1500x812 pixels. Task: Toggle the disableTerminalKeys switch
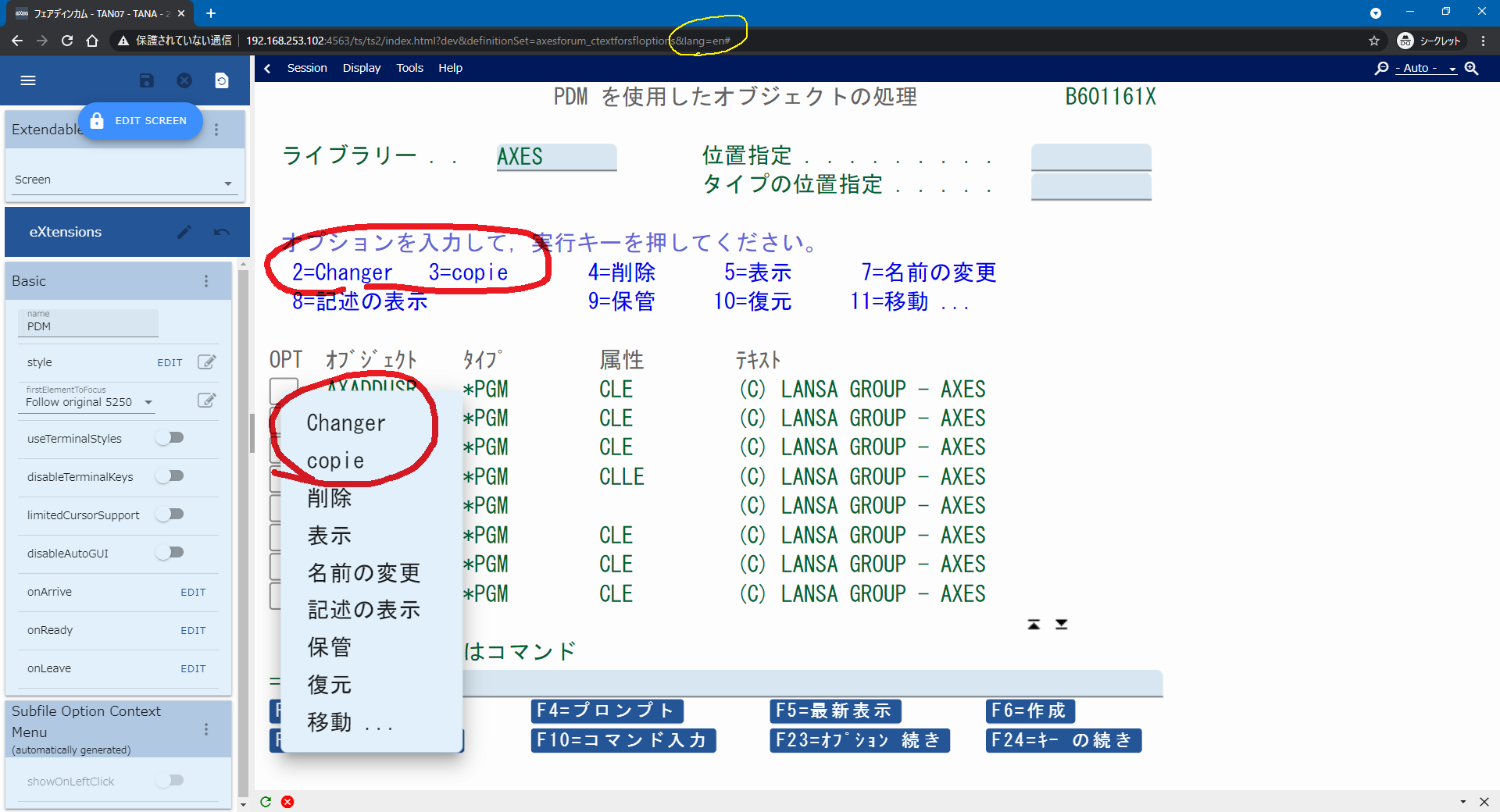[170, 476]
